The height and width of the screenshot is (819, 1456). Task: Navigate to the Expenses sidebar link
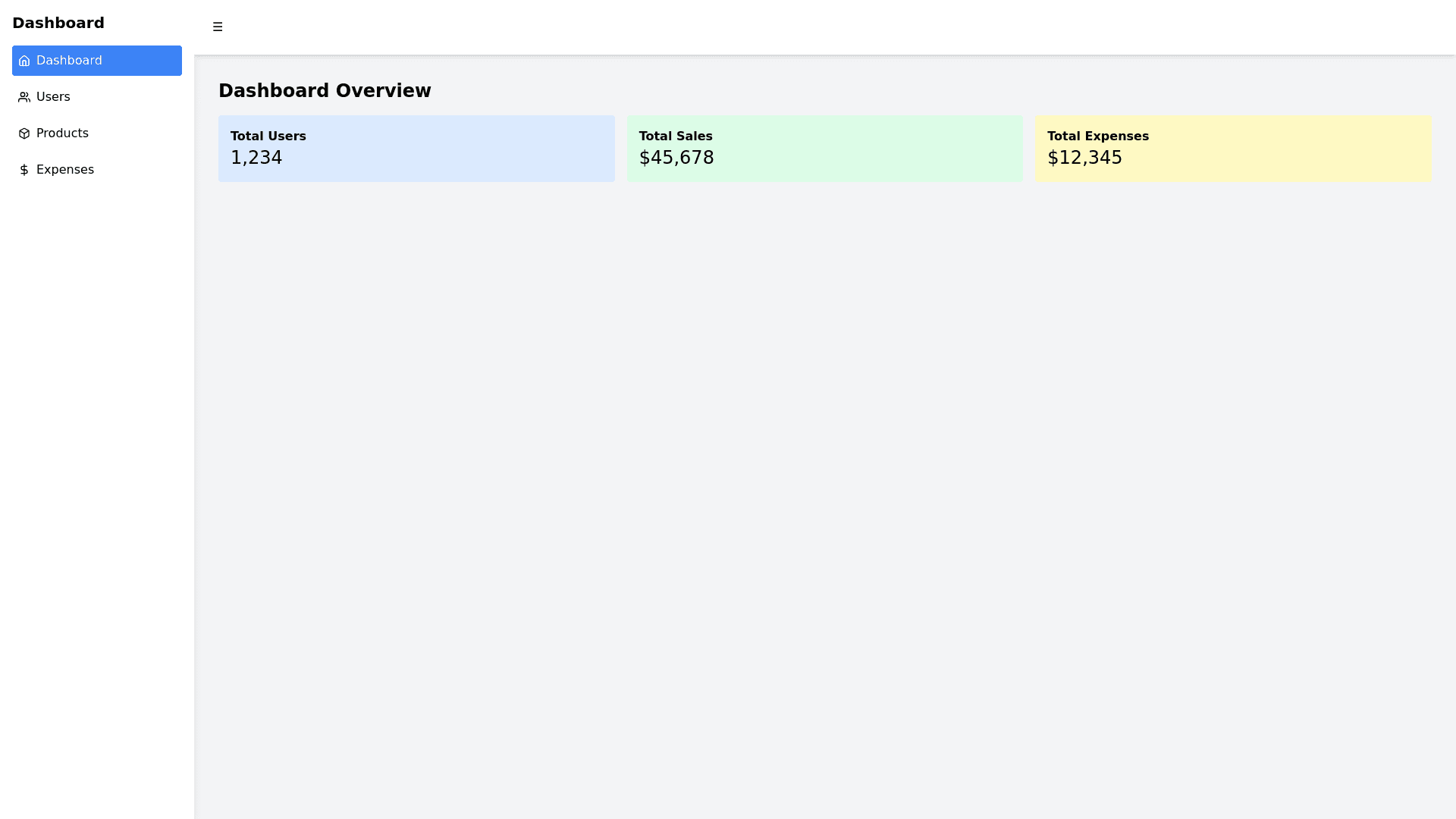coord(65,170)
